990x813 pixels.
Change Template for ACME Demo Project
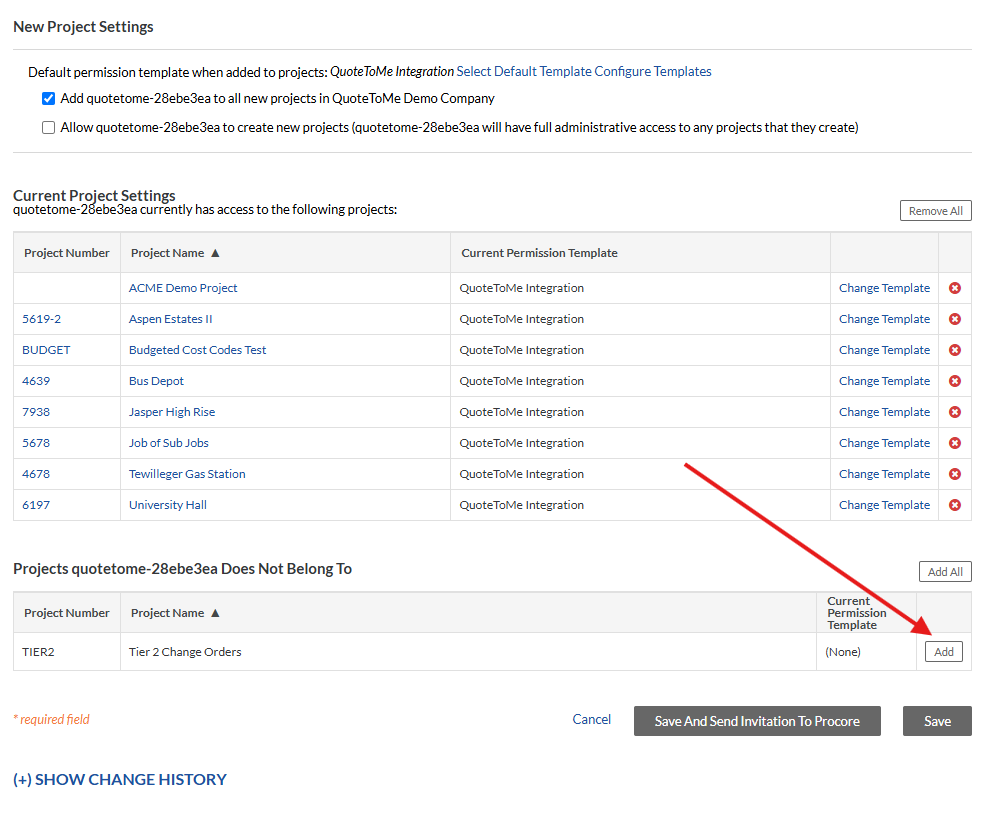click(x=884, y=288)
